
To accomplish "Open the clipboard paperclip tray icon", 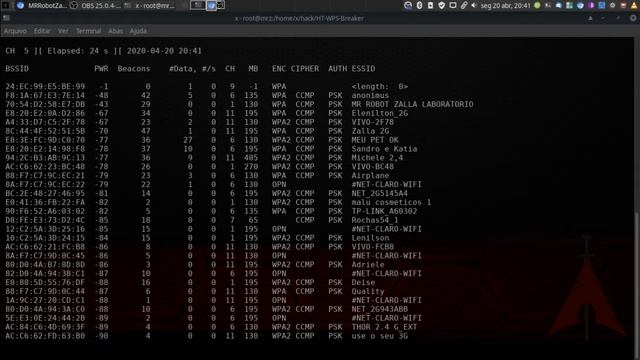I will click(464, 5).
